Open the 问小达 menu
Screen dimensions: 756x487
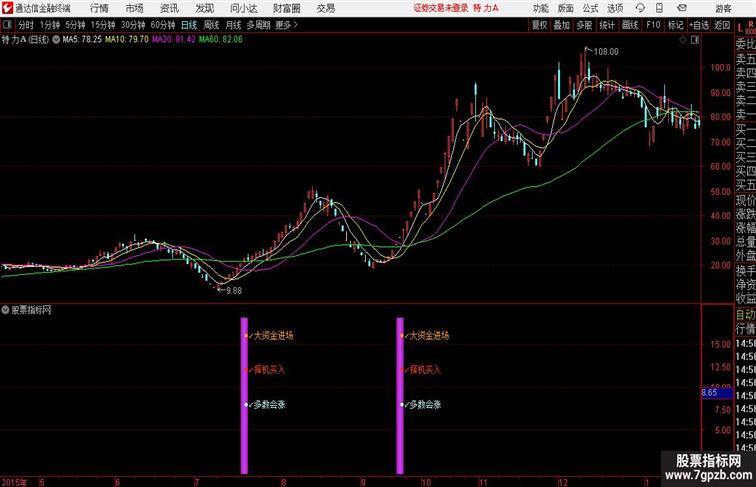(x=243, y=8)
